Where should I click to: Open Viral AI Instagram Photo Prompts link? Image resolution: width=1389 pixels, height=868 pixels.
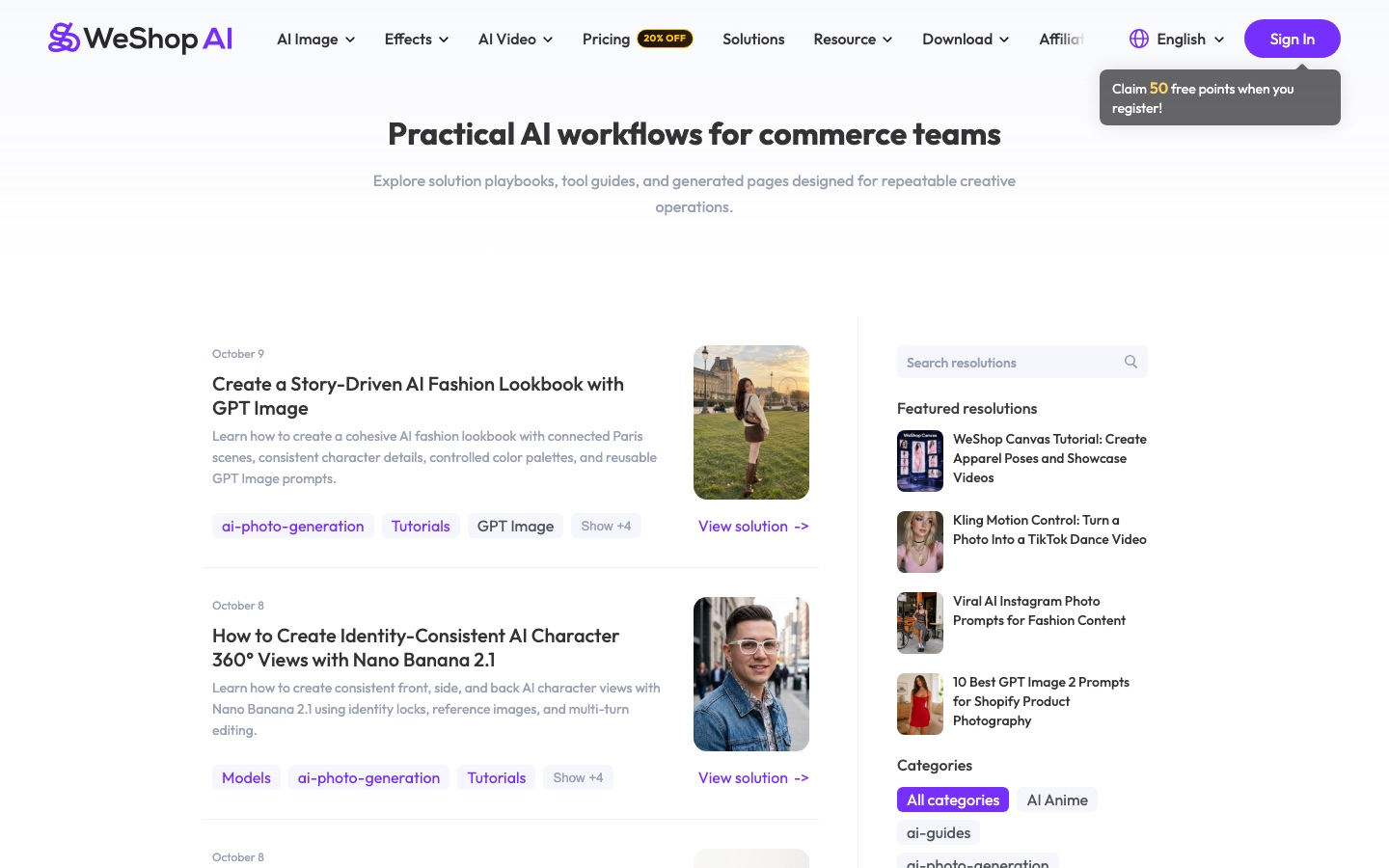coord(1039,610)
